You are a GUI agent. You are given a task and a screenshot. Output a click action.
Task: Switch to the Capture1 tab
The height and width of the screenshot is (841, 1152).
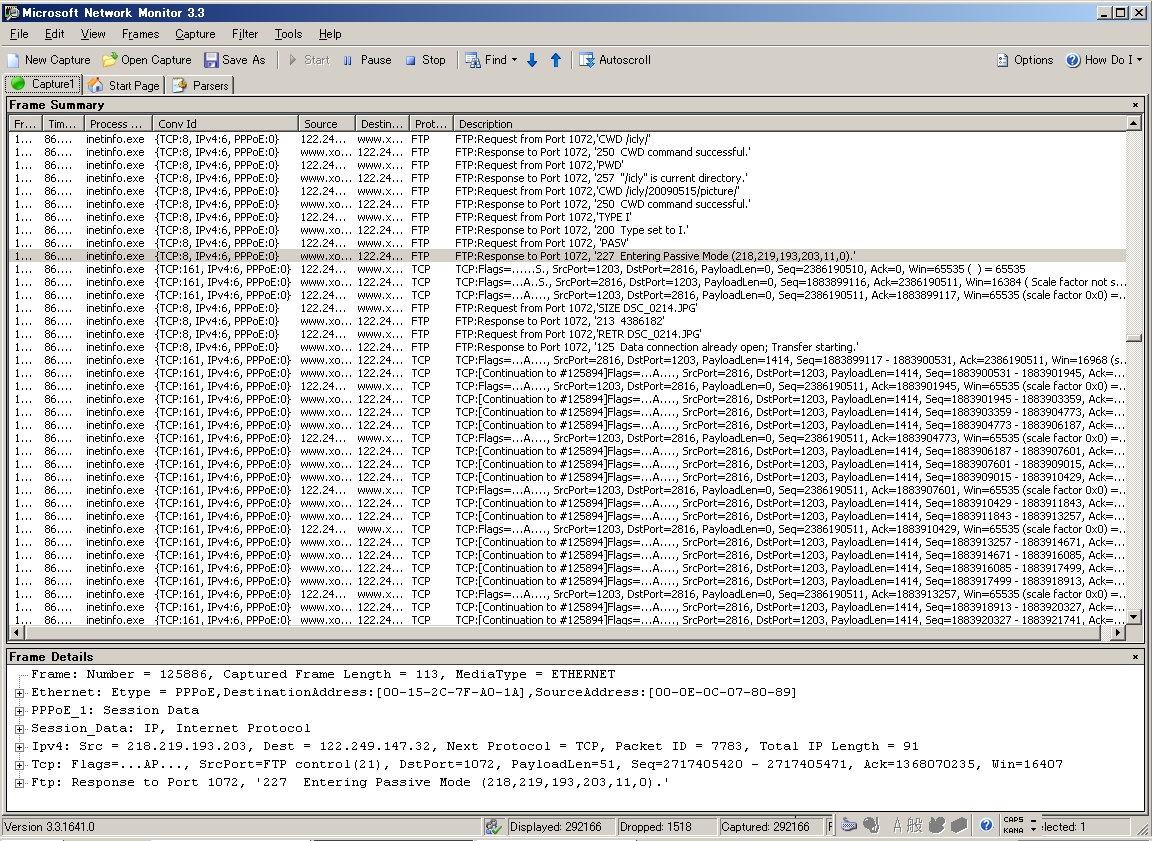(x=43, y=84)
